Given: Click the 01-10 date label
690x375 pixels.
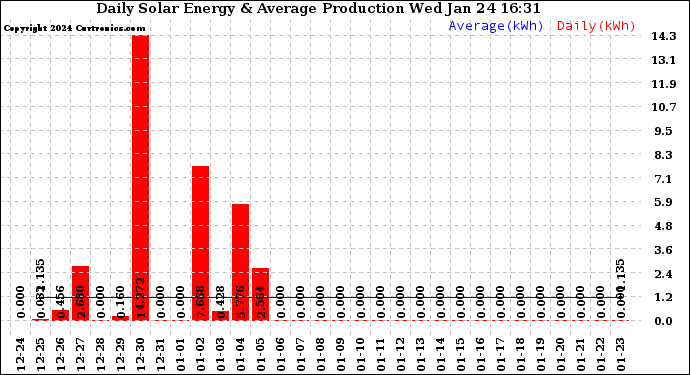Looking at the screenshot, I should coord(360,355).
